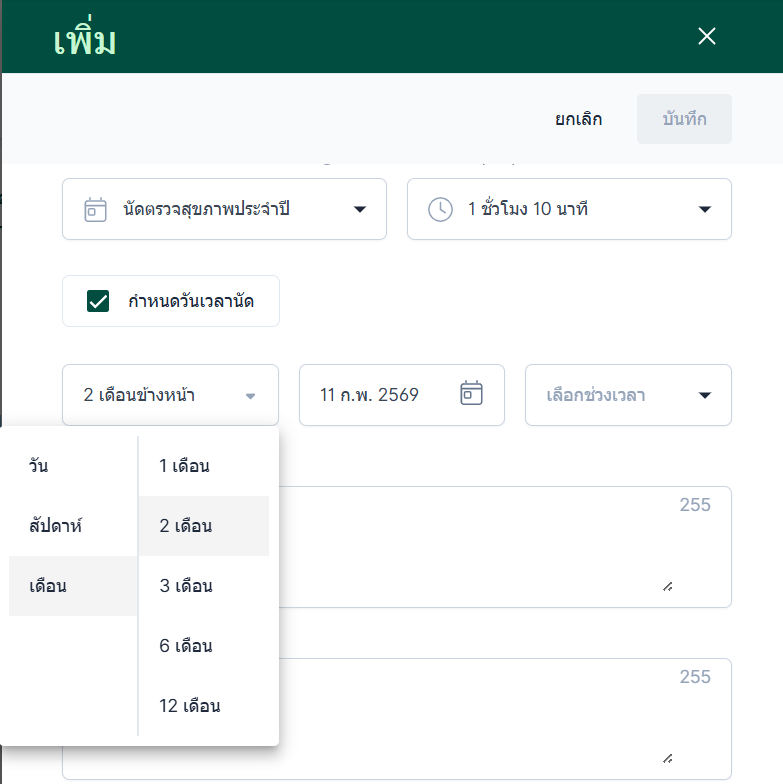Select สัปดาห์ in the period menu

click(55, 526)
